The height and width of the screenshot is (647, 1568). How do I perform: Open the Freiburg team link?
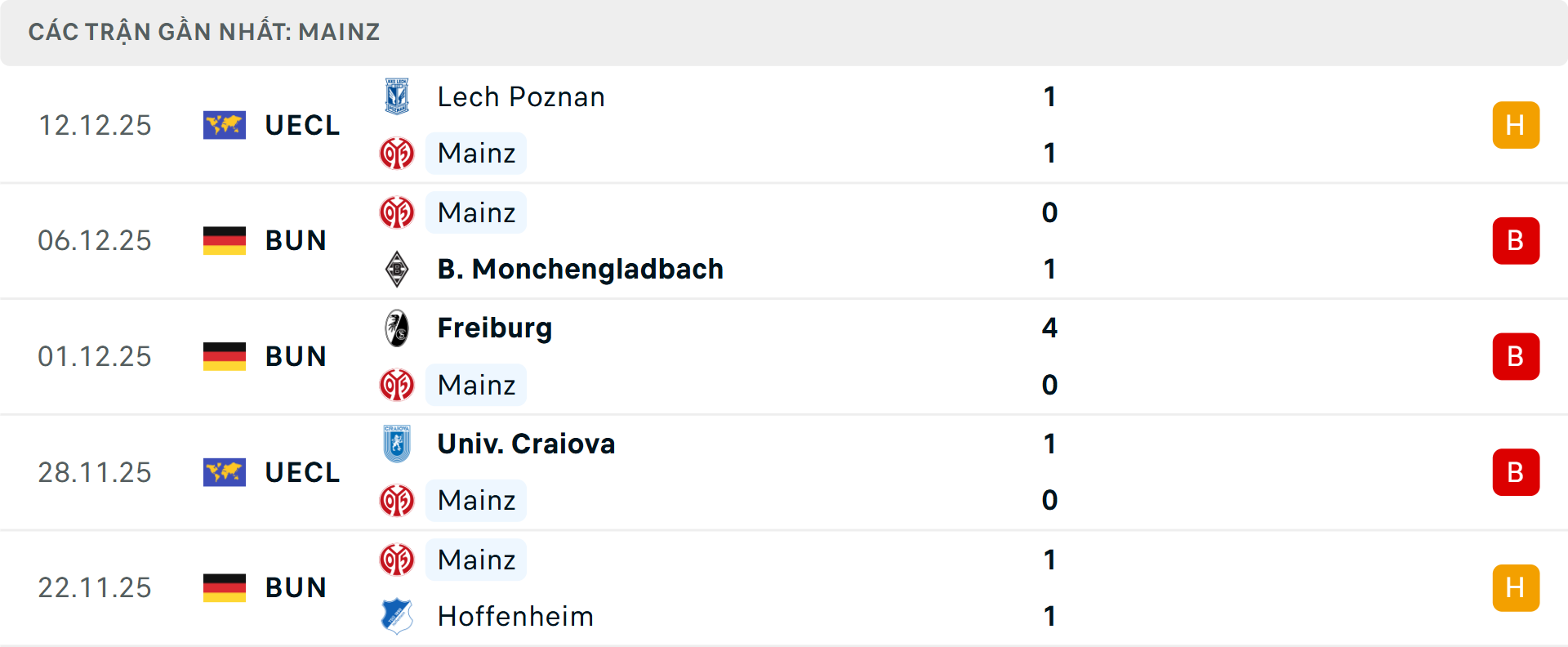495,328
